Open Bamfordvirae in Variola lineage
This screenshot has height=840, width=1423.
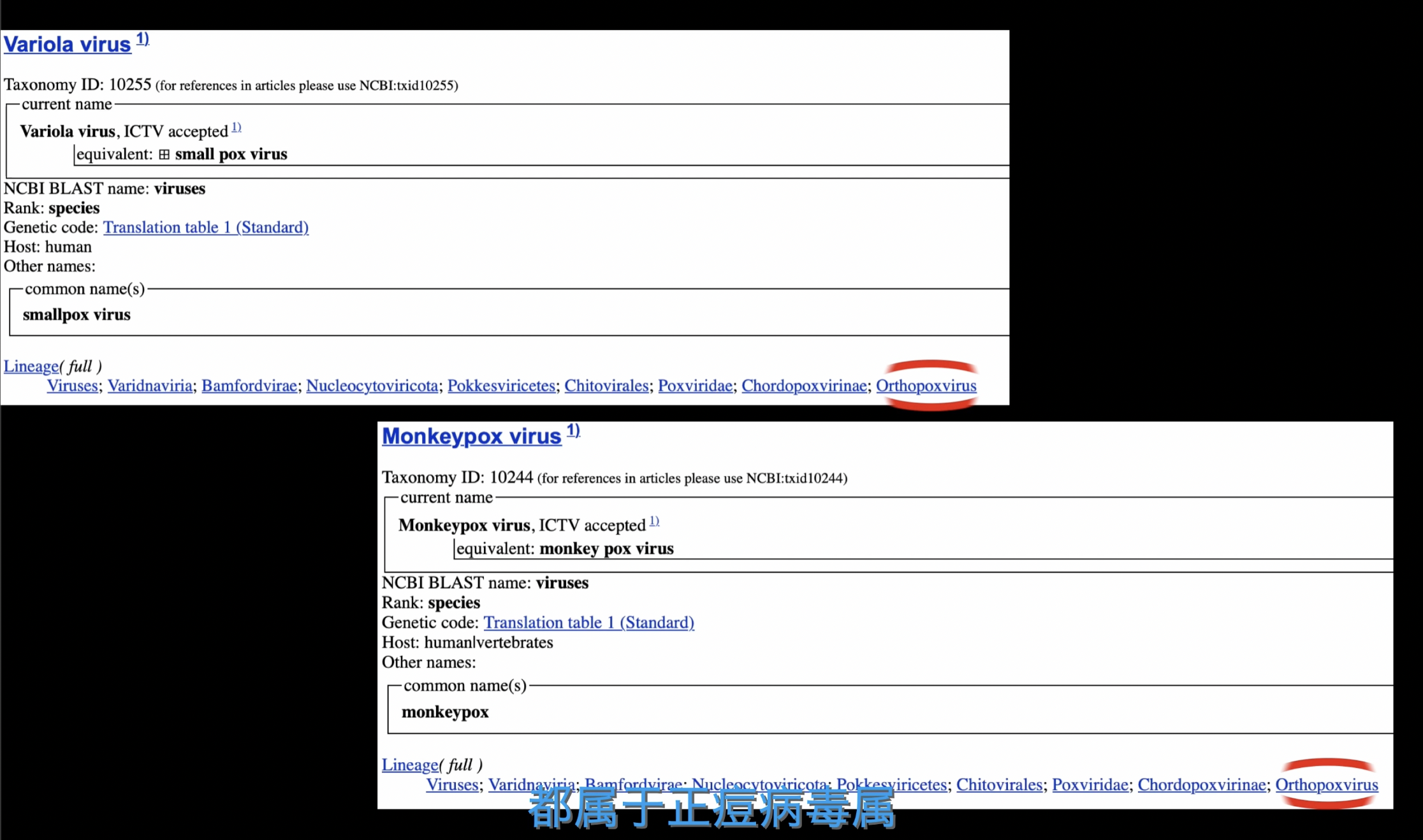pyautogui.click(x=249, y=386)
